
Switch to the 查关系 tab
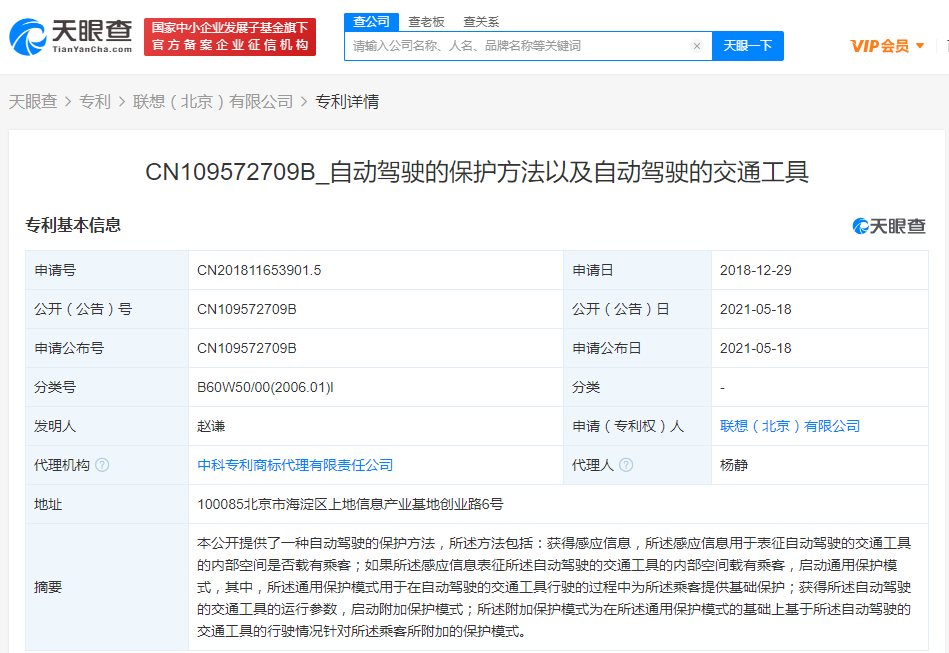pos(481,22)
